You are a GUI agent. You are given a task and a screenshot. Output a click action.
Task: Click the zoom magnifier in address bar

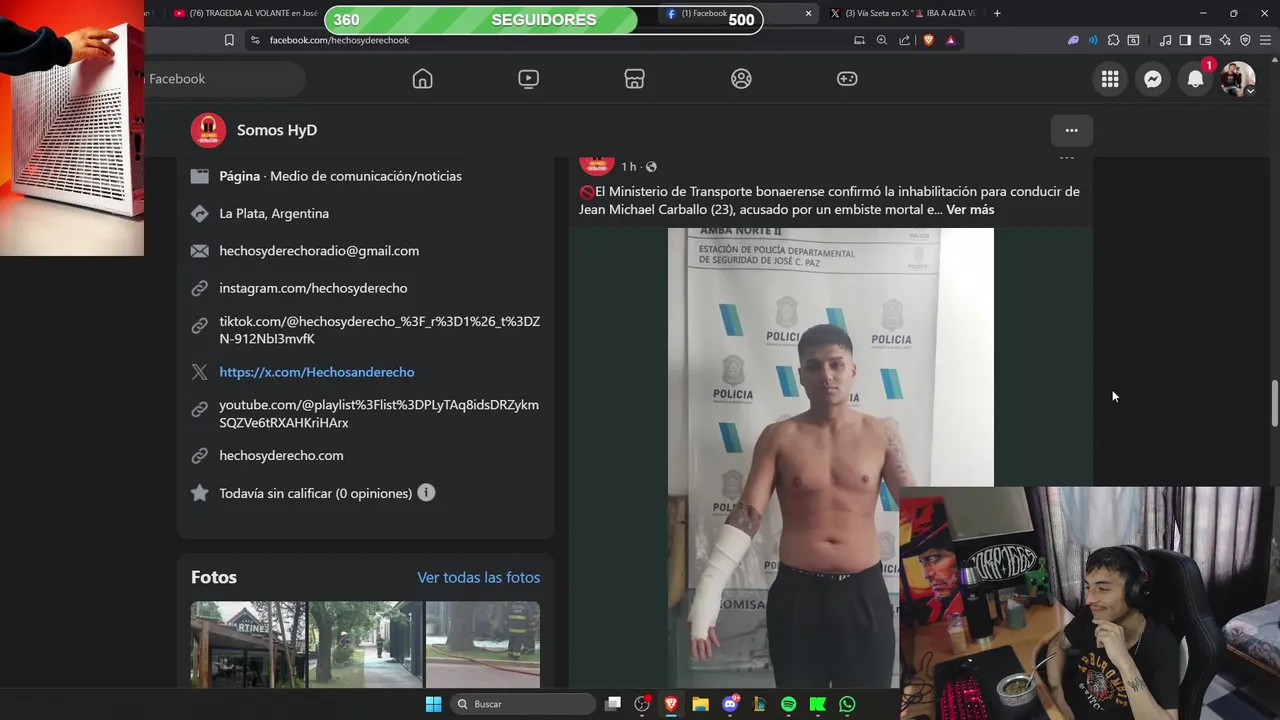coord(881,40)
